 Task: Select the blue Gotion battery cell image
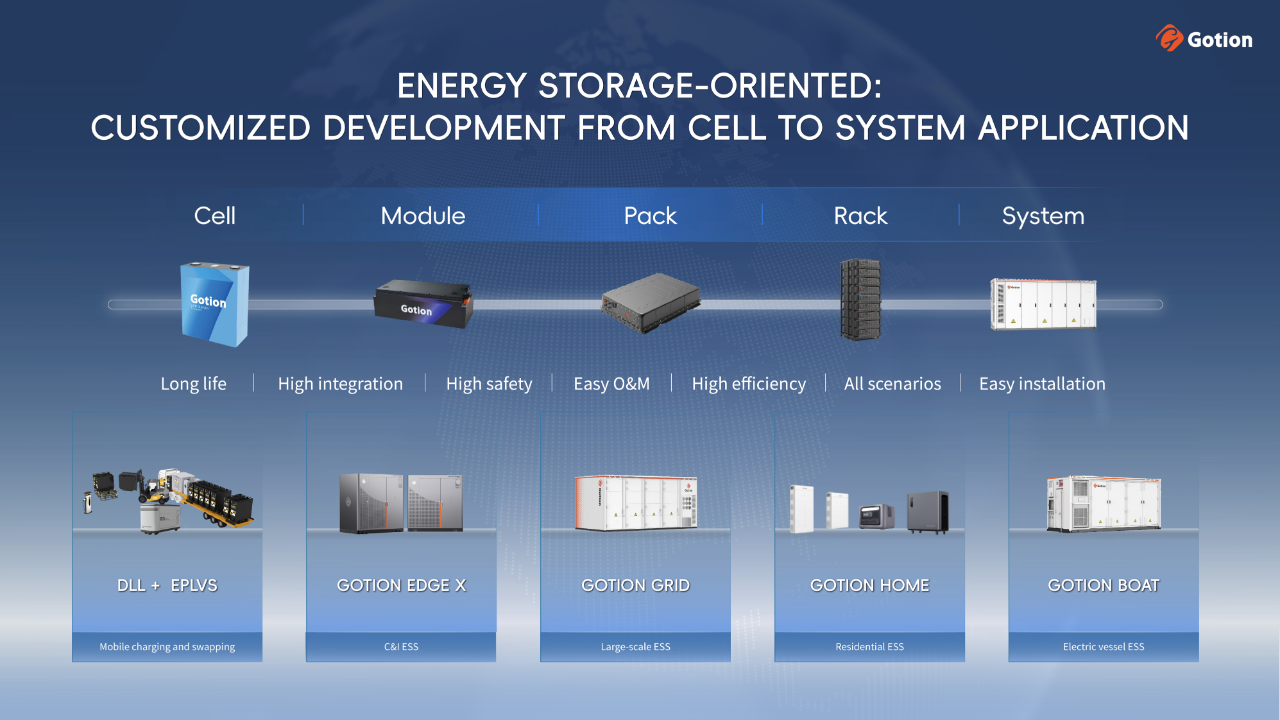point(215,304)
